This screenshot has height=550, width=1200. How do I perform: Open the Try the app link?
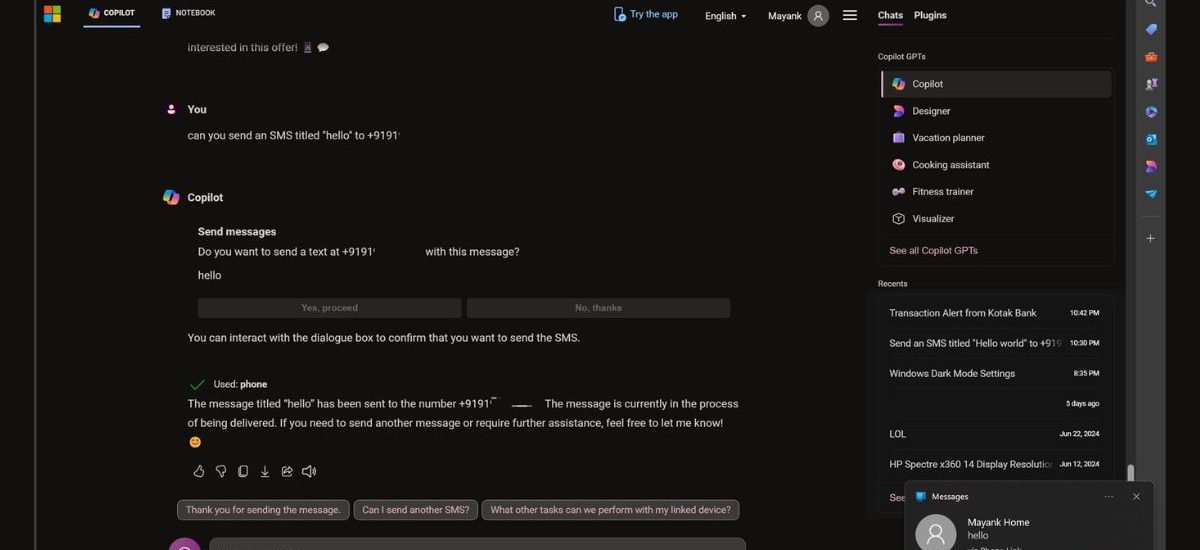coord(646,14)
